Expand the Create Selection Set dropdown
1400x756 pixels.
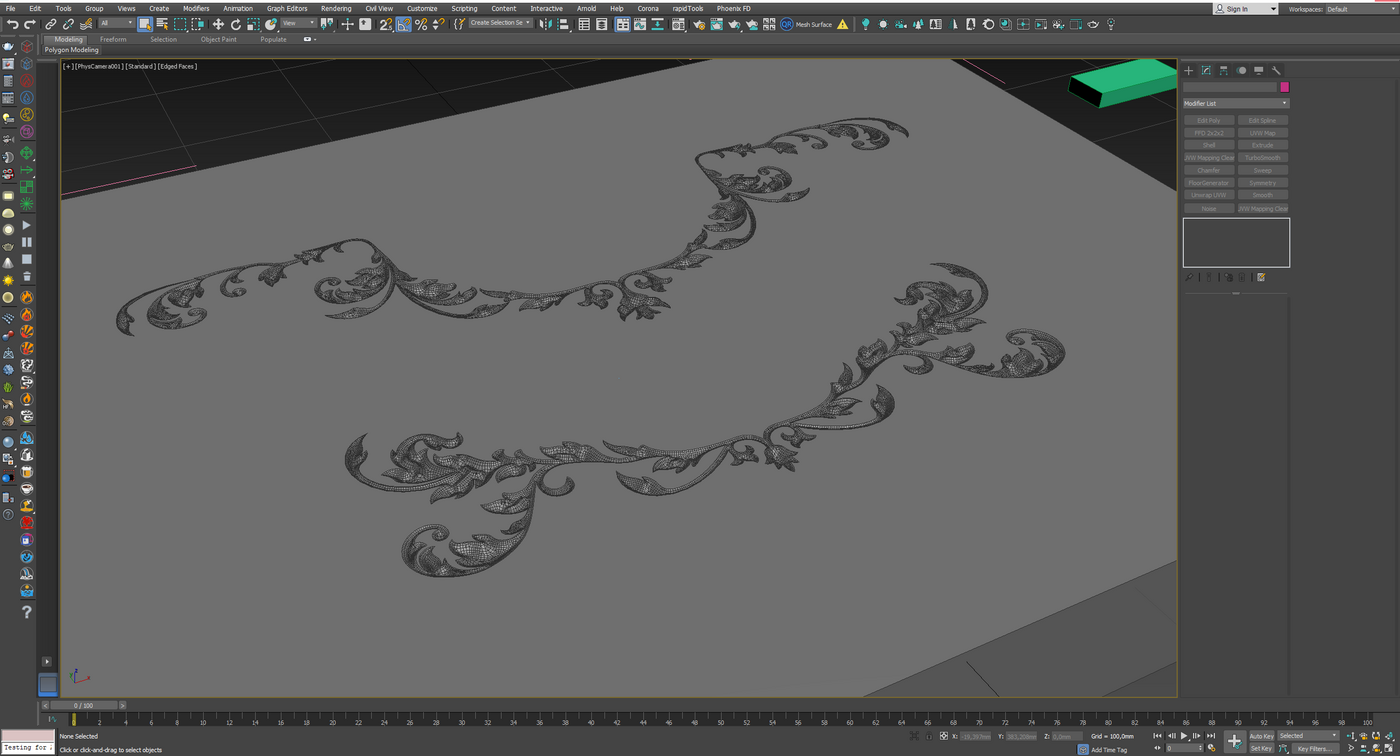point(499,23)
